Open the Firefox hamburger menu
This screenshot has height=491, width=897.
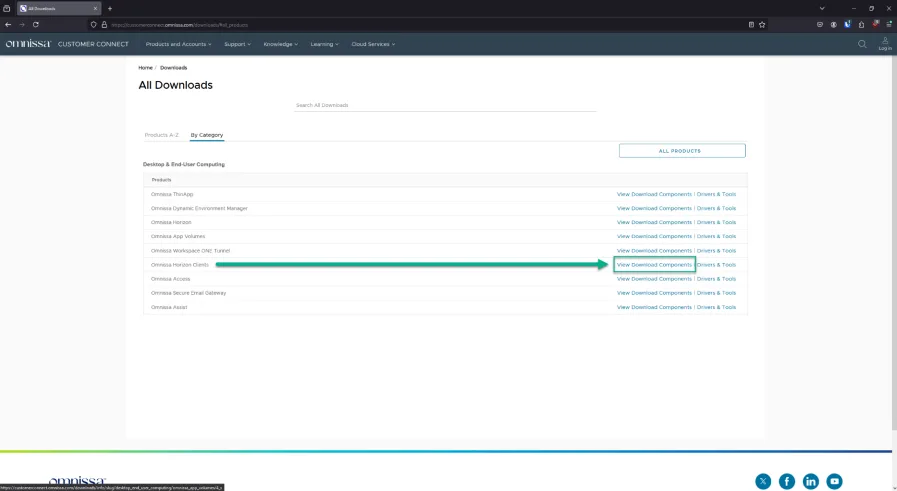[x=889, y=25]
